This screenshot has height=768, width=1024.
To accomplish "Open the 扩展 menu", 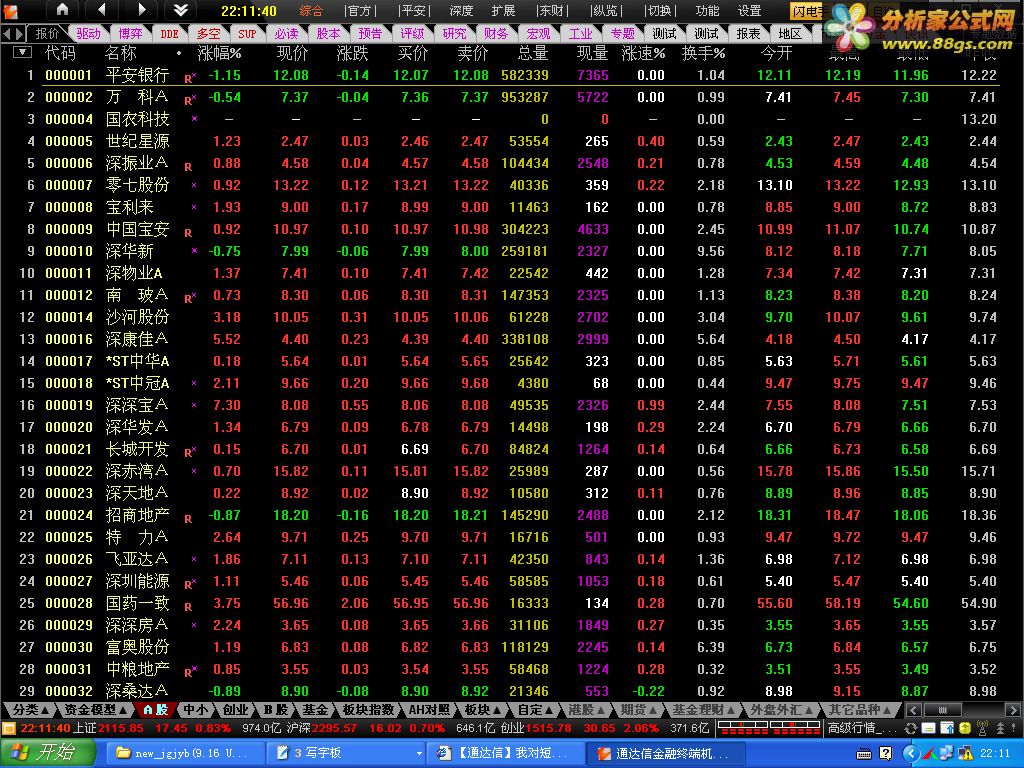I will tap(503, 10).
